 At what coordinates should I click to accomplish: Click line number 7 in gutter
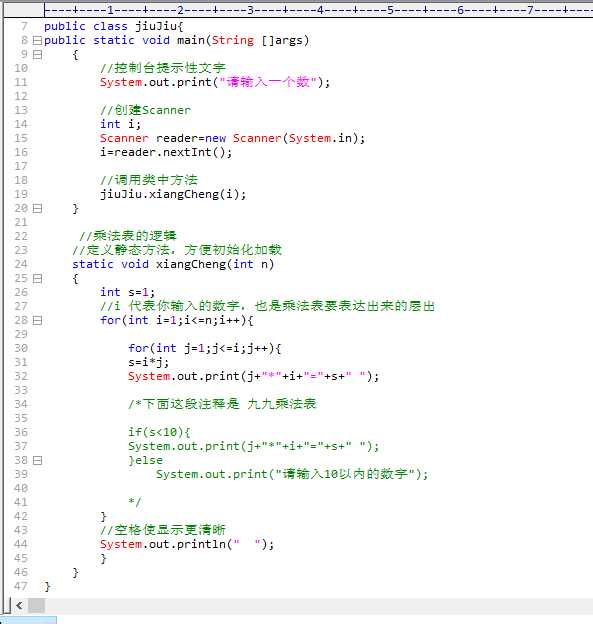tap(24, 26)
